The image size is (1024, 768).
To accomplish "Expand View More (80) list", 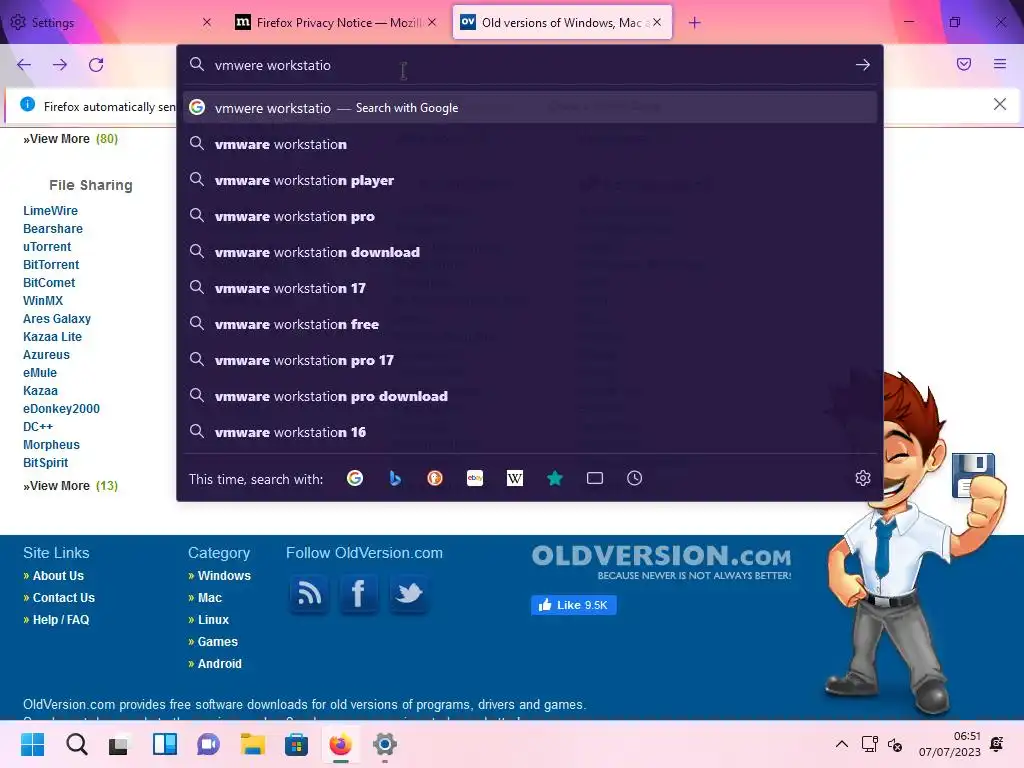I will tap(71, 138).
